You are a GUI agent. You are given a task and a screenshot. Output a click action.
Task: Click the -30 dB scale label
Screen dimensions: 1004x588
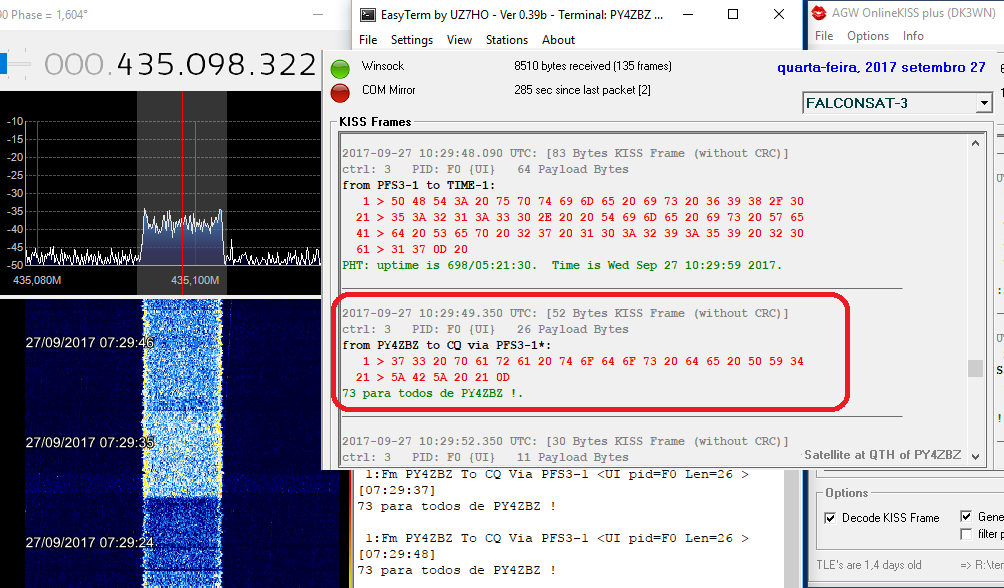pos(15,193)
